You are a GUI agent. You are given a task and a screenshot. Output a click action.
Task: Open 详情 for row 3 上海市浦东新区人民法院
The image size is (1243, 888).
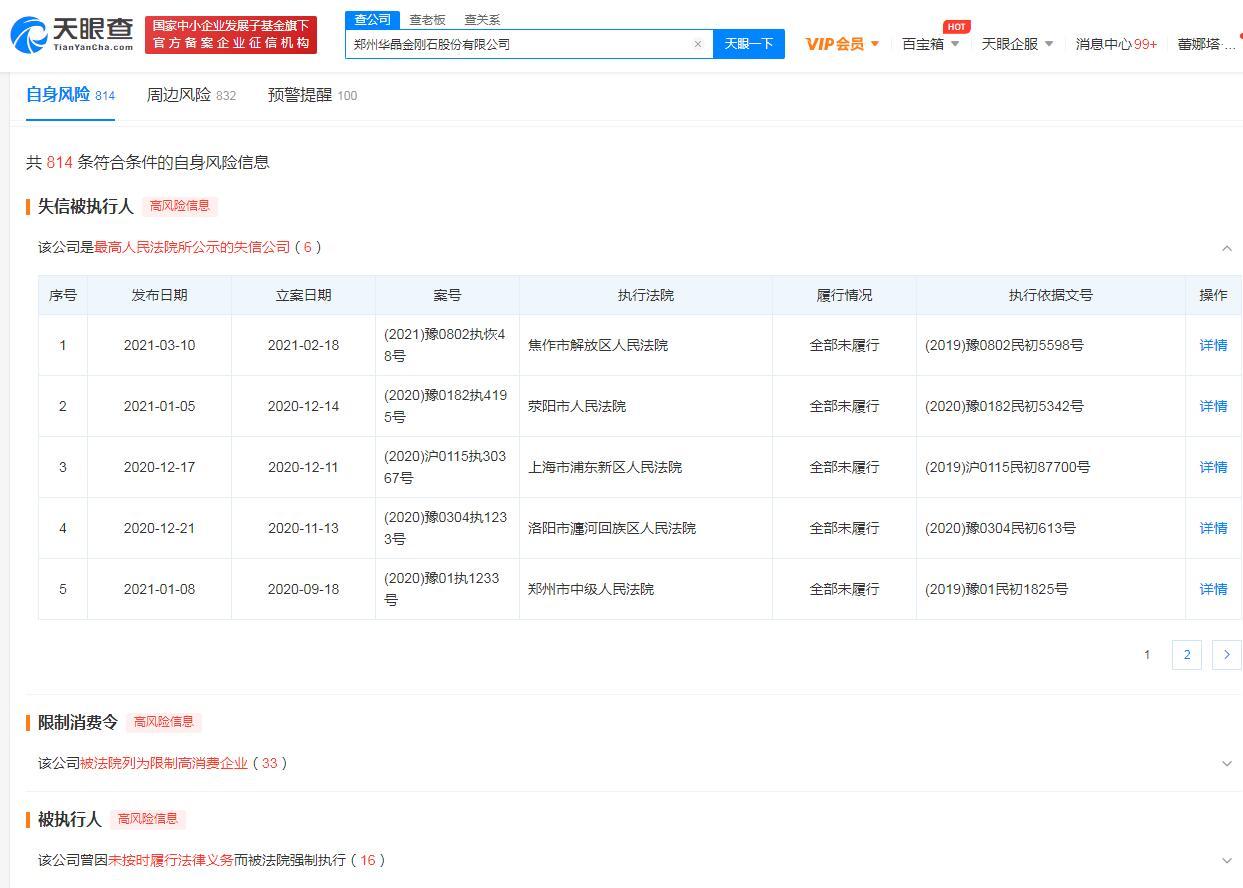coord(1213,467)
